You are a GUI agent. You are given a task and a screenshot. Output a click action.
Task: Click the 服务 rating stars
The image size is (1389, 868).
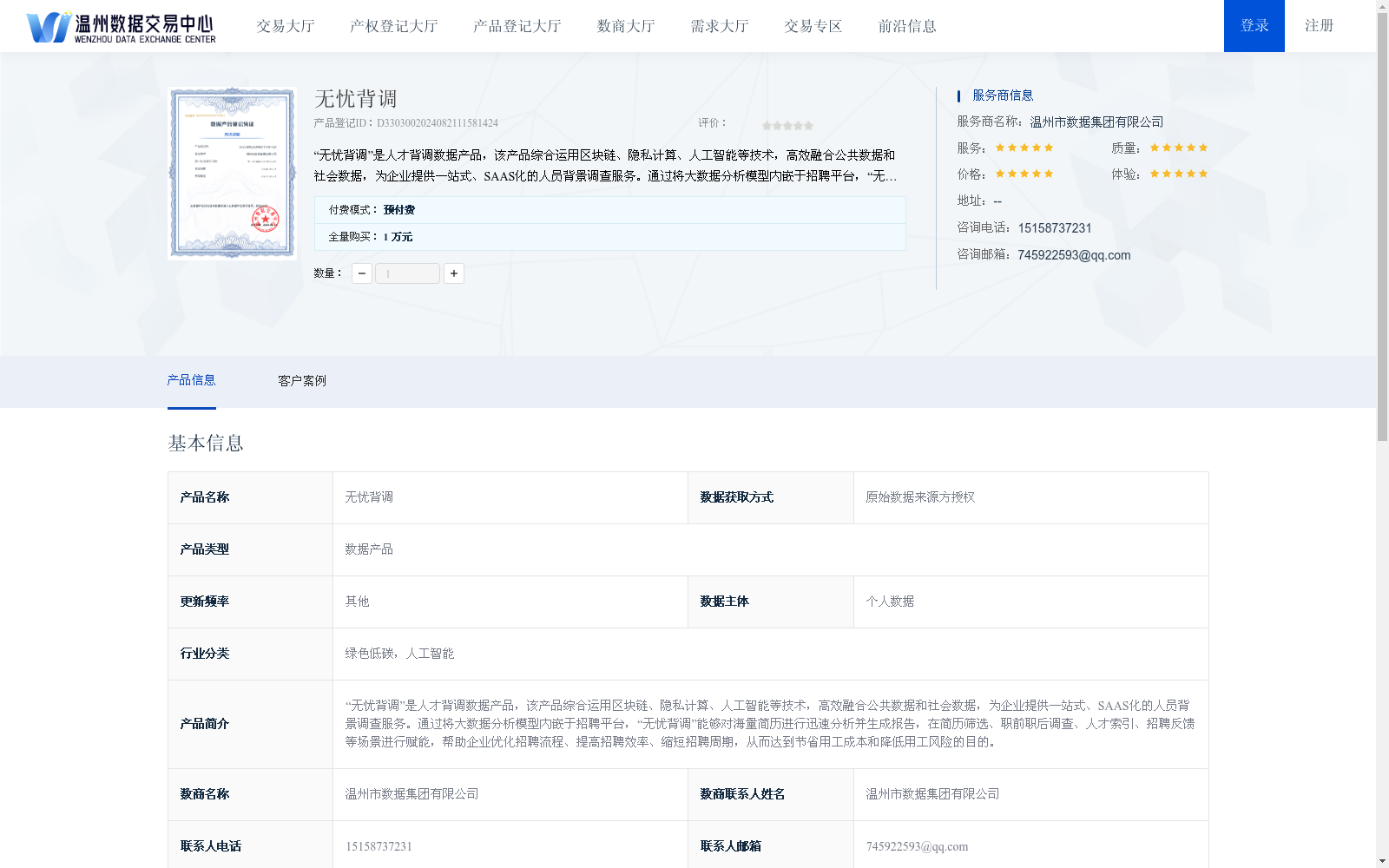[1024, 148]
